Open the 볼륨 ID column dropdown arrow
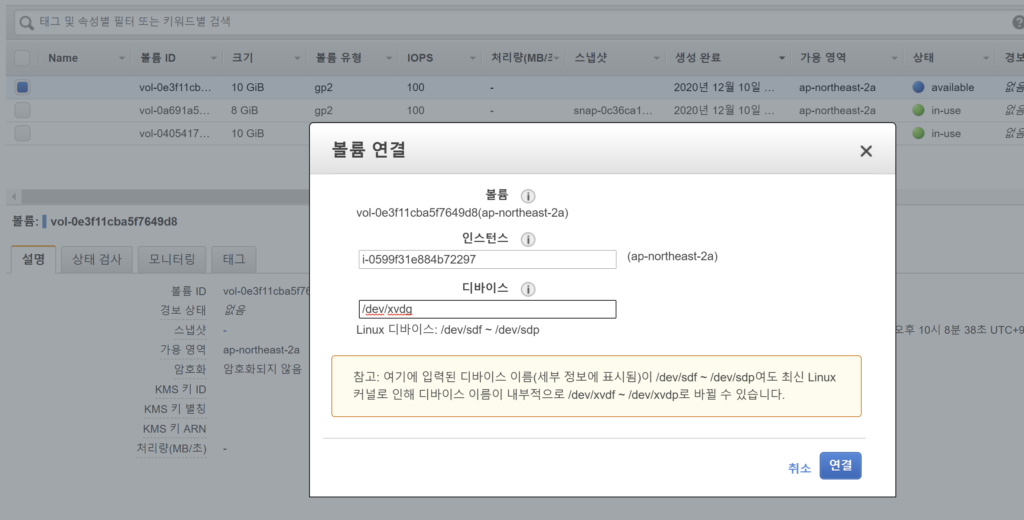Image resolution: width=1024 pixels, height=520 pixels. pyautogui.click(x=212, y=58)
